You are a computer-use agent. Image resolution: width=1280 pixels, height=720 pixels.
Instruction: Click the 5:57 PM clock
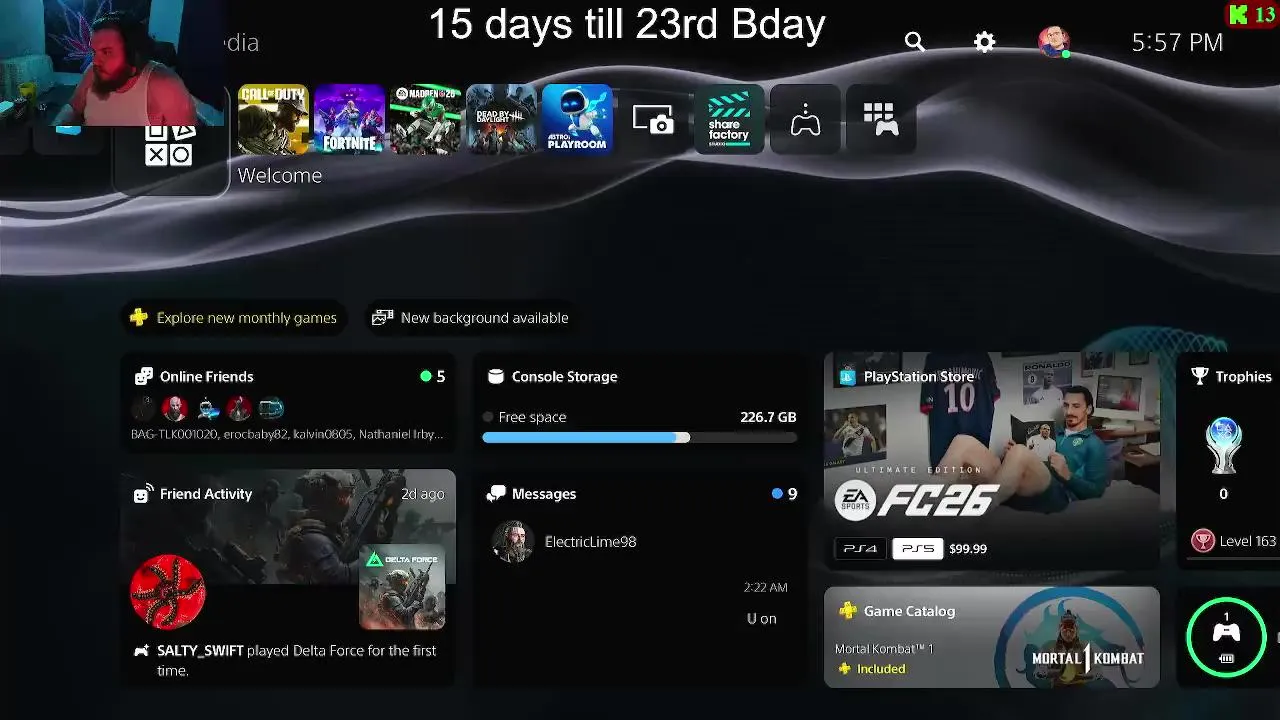1177,42
